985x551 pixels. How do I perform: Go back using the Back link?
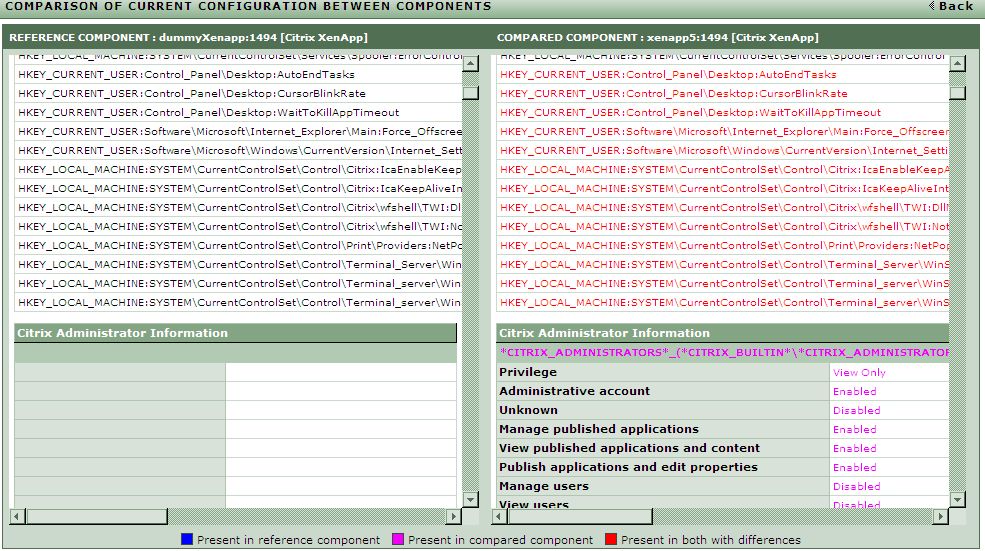[950, 6]
